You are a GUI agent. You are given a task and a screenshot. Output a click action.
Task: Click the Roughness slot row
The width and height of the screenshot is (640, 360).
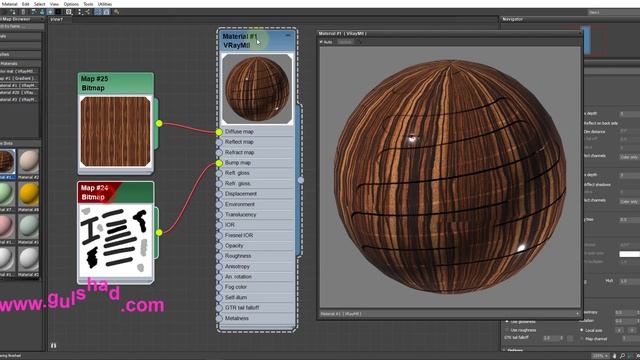257,256
